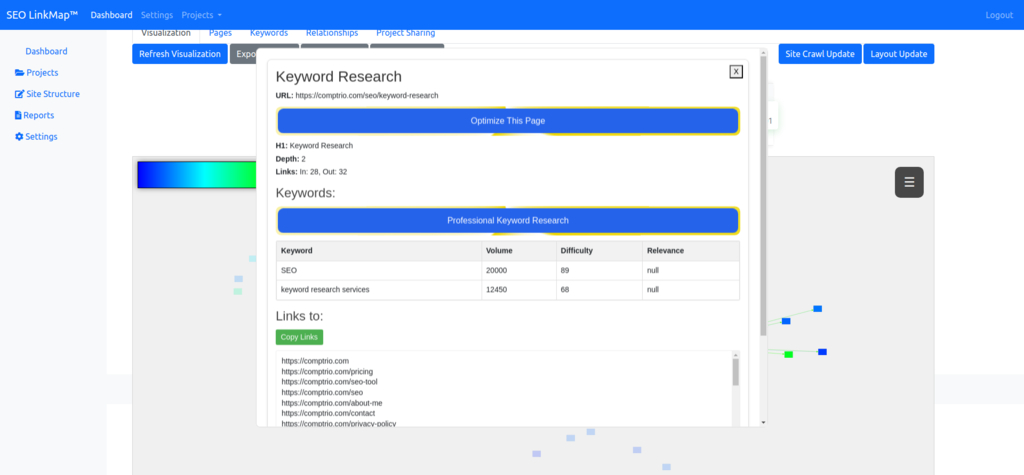Click the bright green node in graph
Viewport: 1024px width, 475px height.
tap(788, 354)
